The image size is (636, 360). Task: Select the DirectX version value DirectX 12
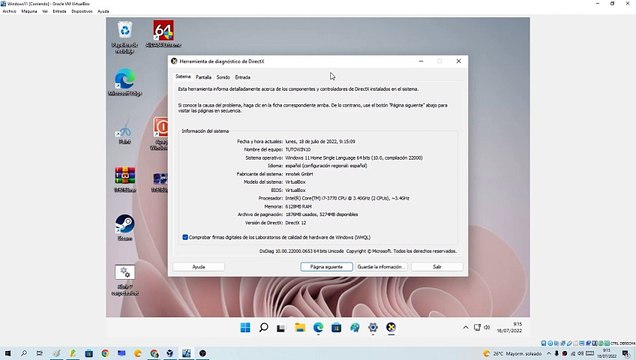tap(296, 223)
